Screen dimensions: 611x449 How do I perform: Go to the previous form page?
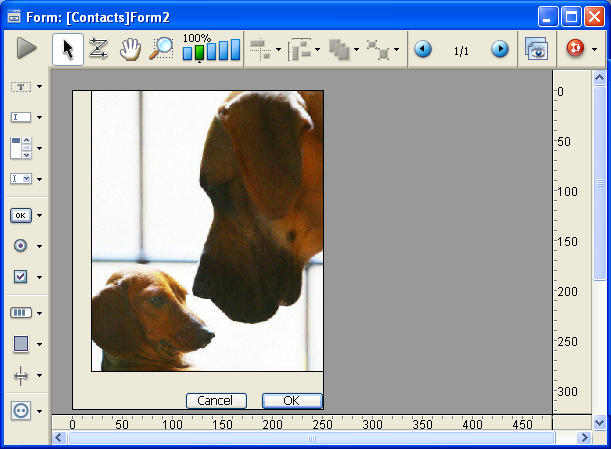[x=423, y=49]
